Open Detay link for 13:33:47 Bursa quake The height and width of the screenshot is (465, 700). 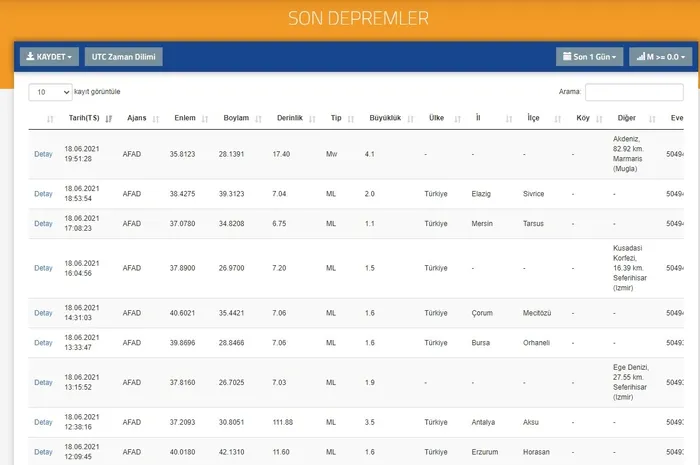(x=43, y=343)
